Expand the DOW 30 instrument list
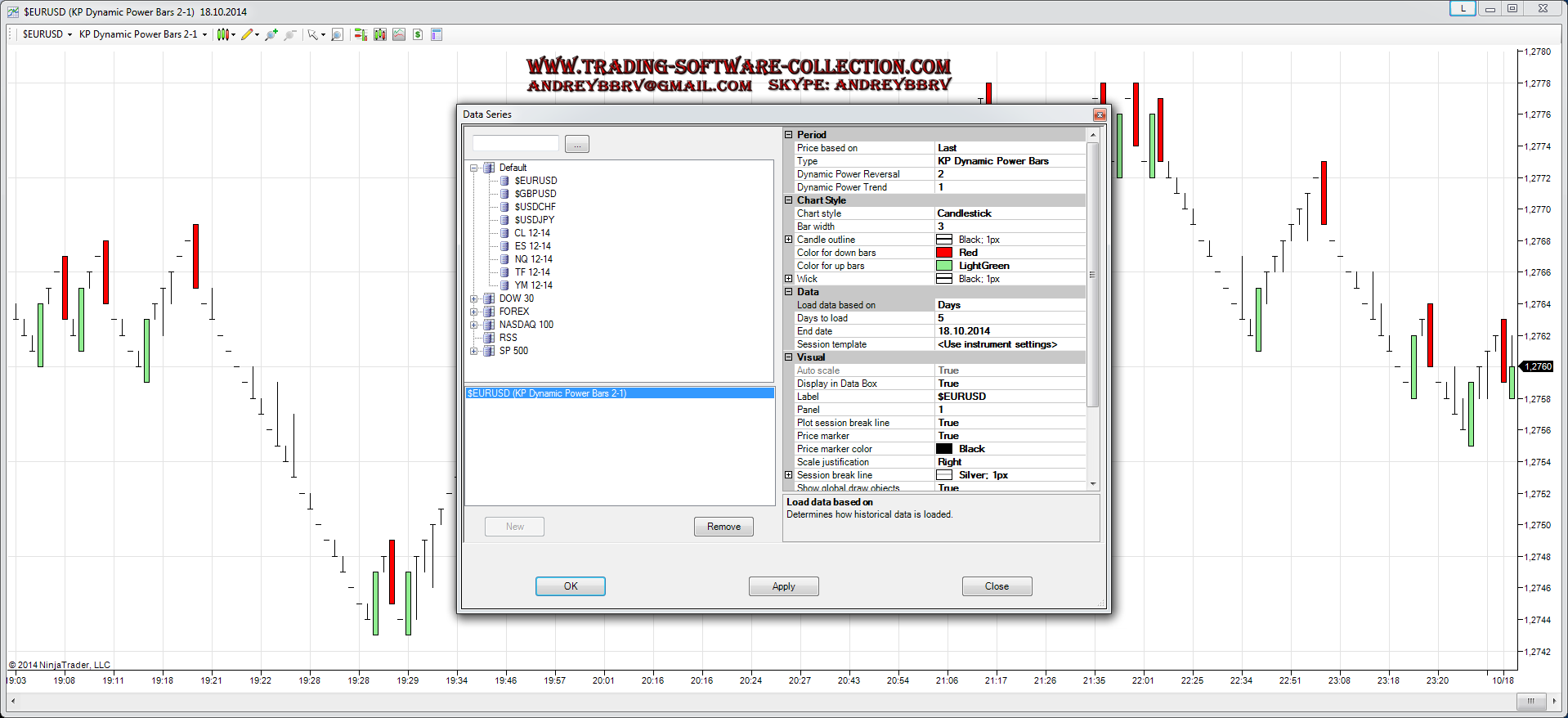 click(x=474, y=298)
